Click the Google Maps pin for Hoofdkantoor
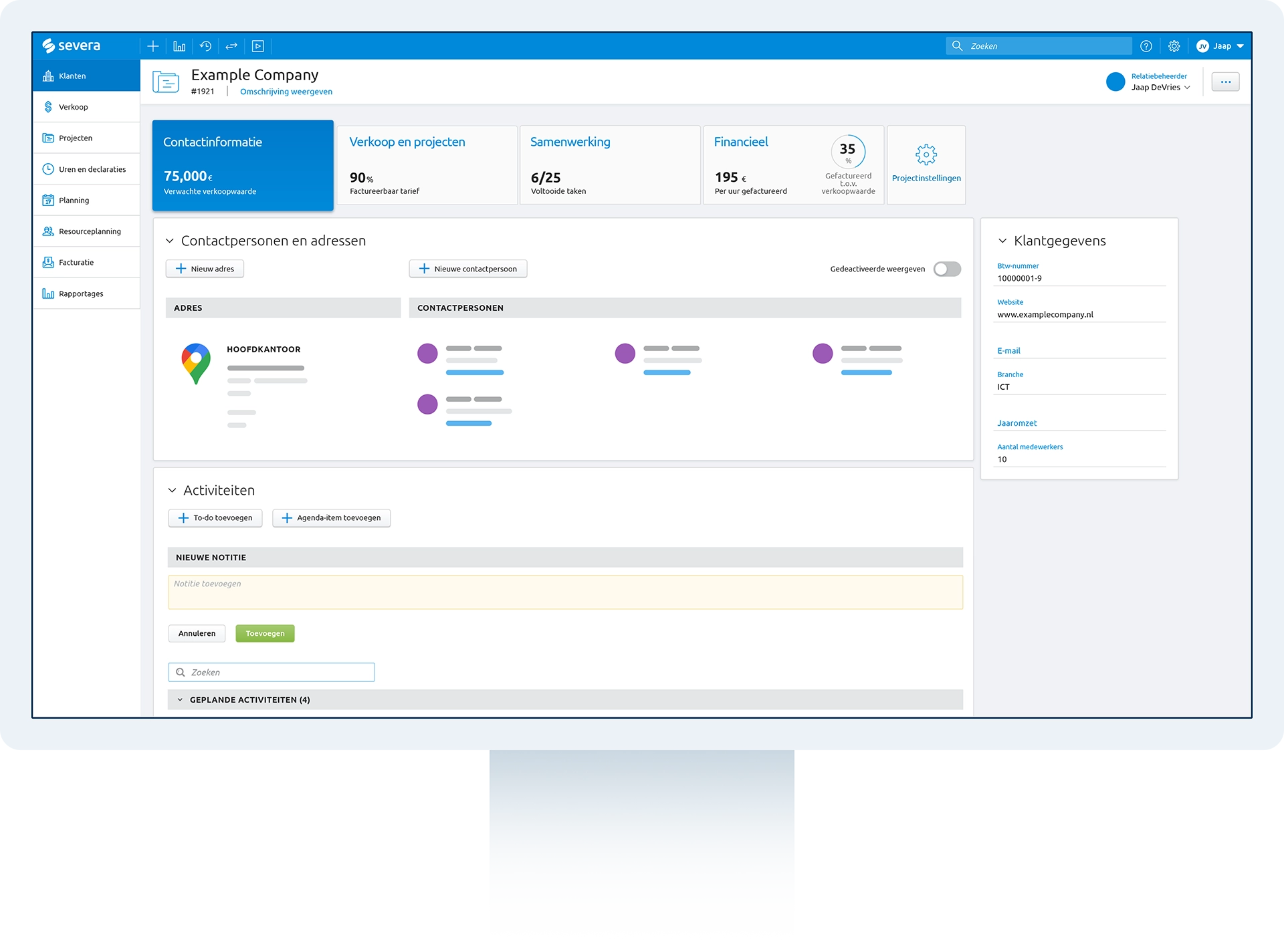1284x952 pixels. click(196, 363)
